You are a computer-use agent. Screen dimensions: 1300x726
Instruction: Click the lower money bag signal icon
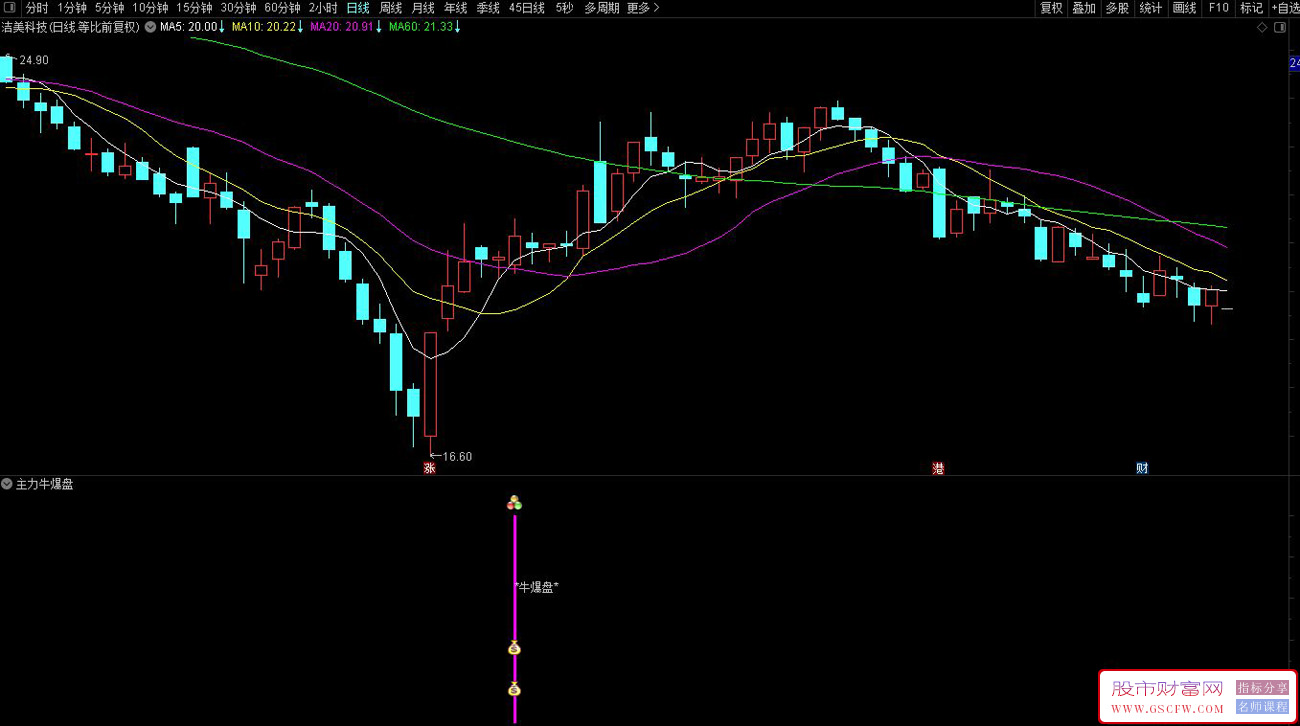click(x=515, y=689)
